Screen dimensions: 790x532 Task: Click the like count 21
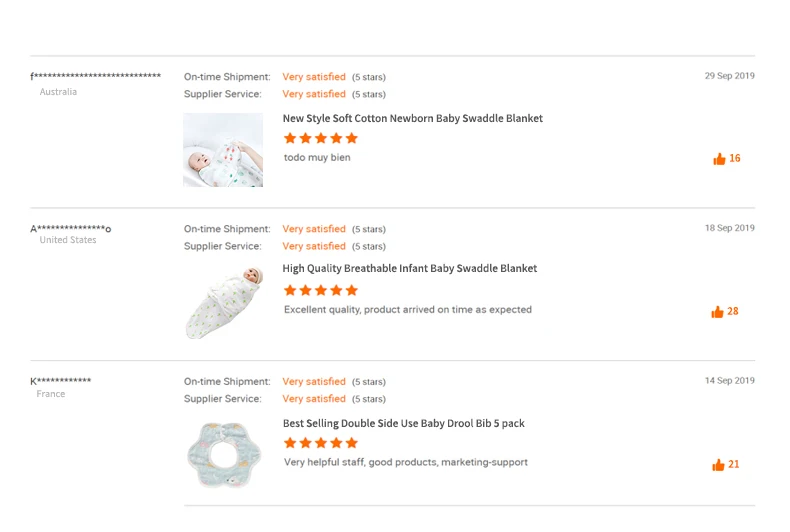[734, 465]
